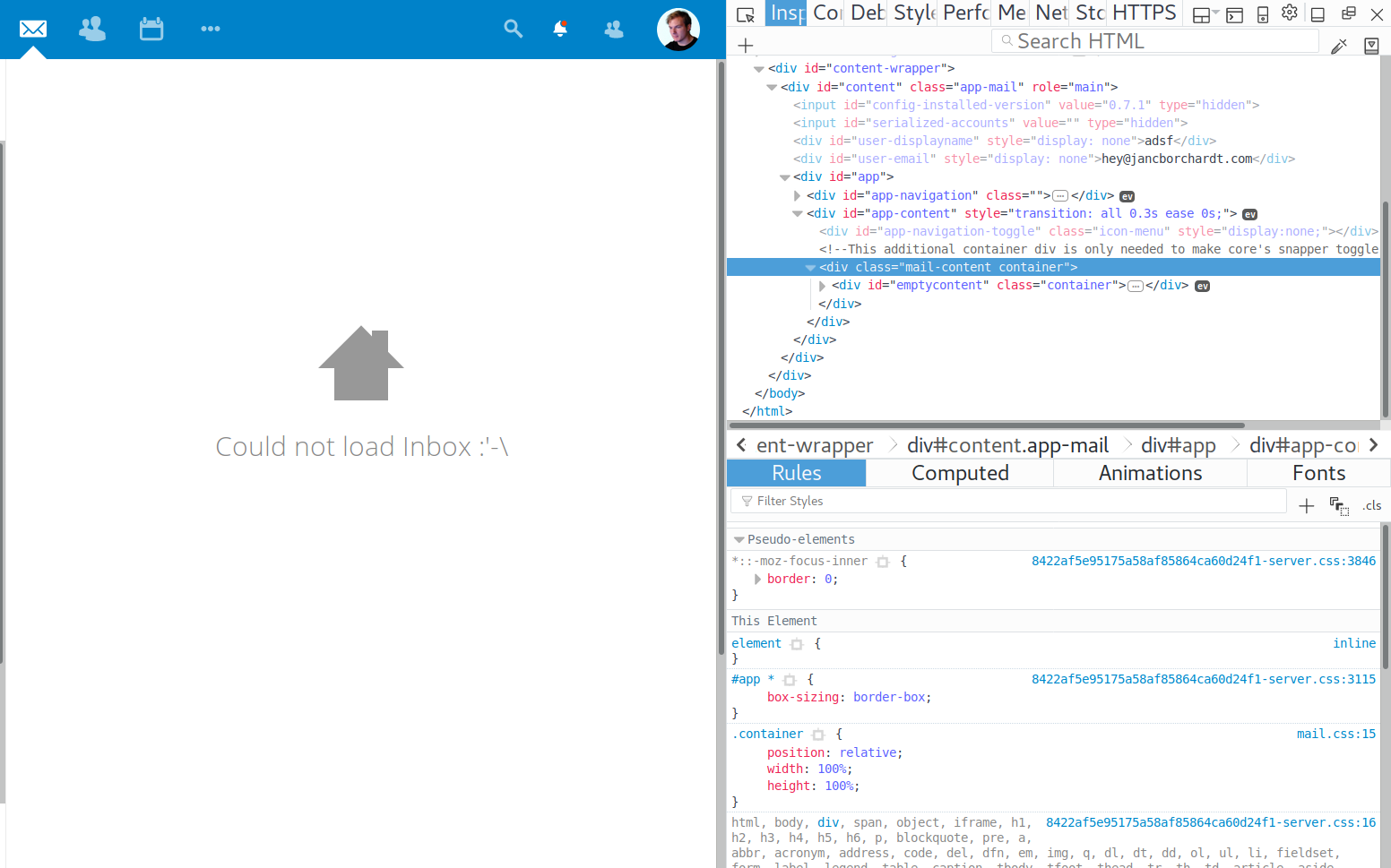Open the Rules sidebar tab
The height and width of the screenshot is (868, 1391).
[x=797, y=473]
